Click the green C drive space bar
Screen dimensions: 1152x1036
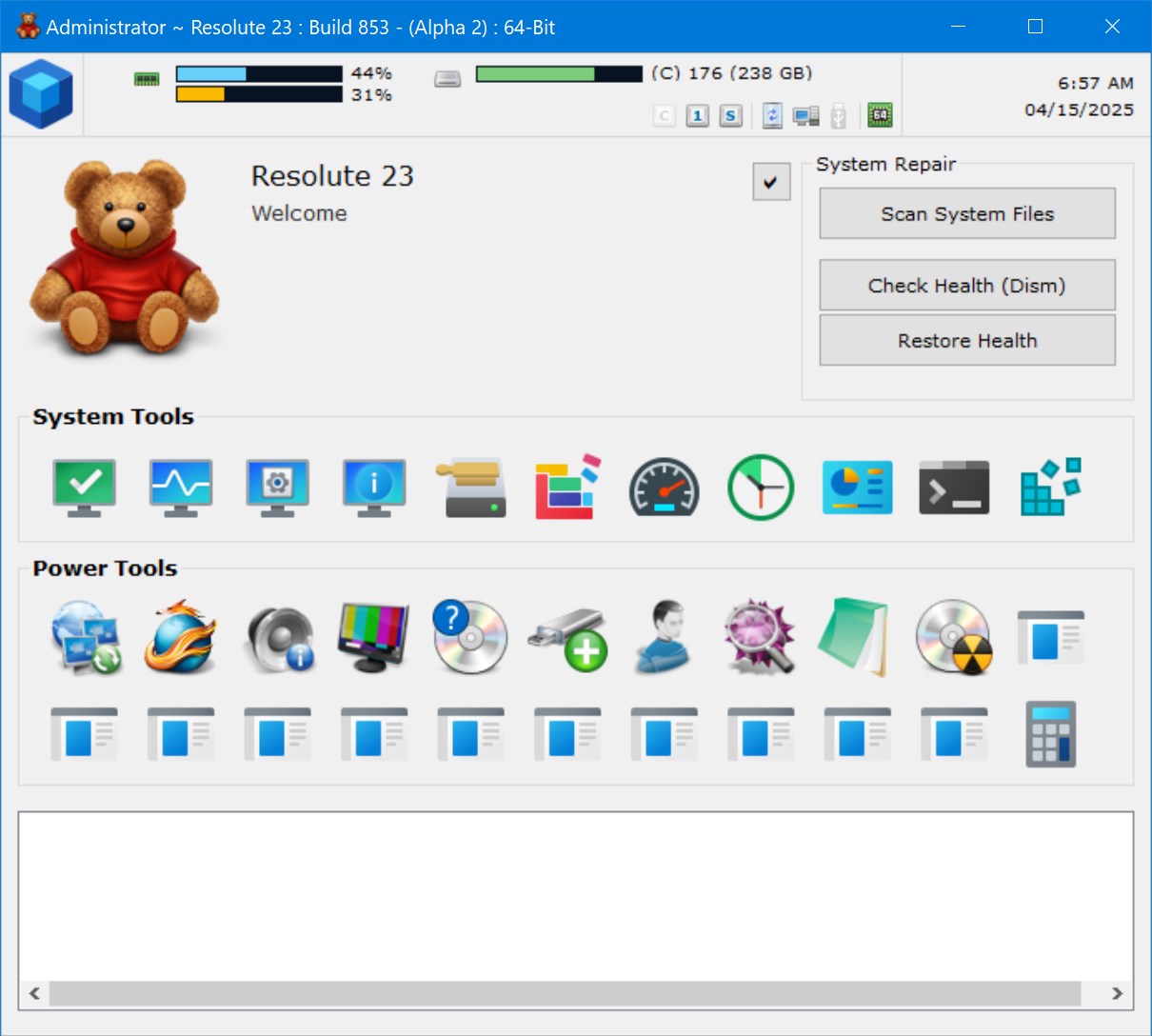pyautogui.click(x=559, y=73)
